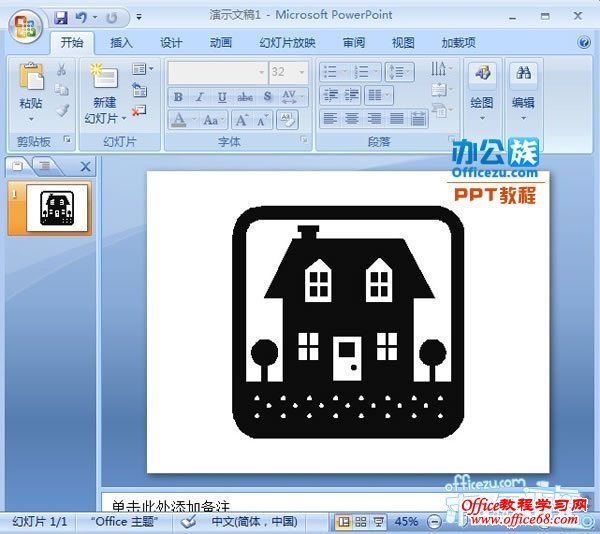Select slide 1 thumbnail in pane
This screenshot has width=600, height=534.
coord(57,208)
